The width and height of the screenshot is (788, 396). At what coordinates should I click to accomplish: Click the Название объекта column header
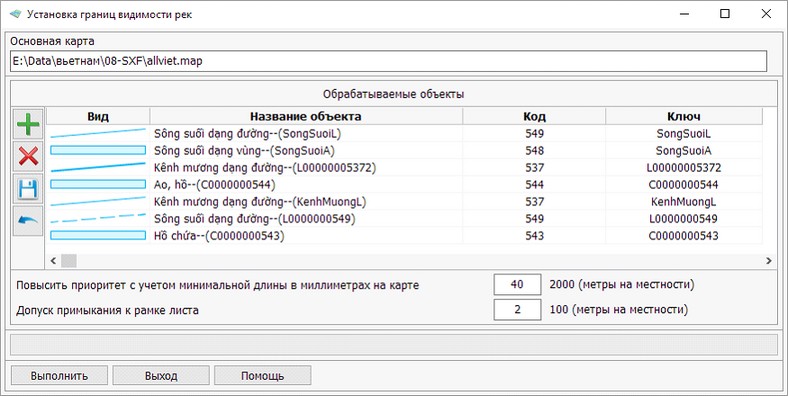click(x=306, y=117)
